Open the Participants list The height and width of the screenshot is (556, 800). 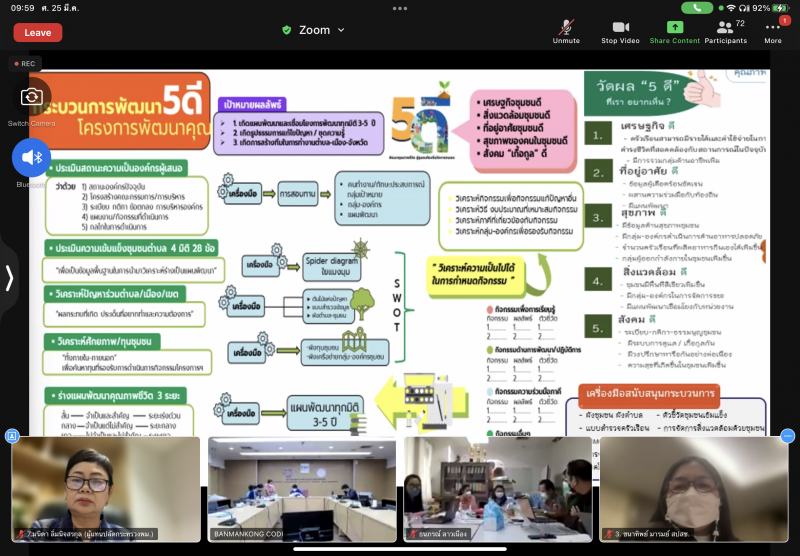tap(726, 32)
